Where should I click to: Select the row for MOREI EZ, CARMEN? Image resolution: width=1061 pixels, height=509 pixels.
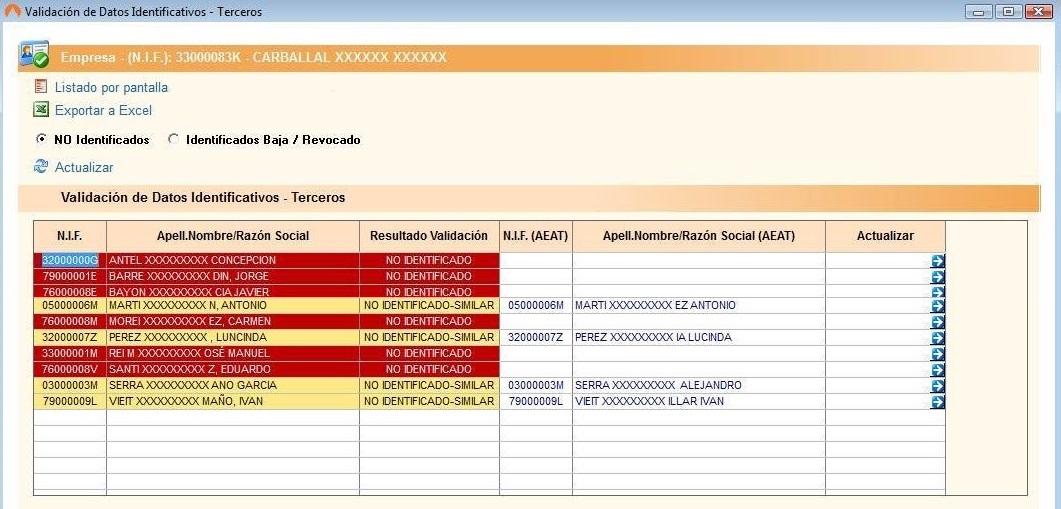(232, 322)
